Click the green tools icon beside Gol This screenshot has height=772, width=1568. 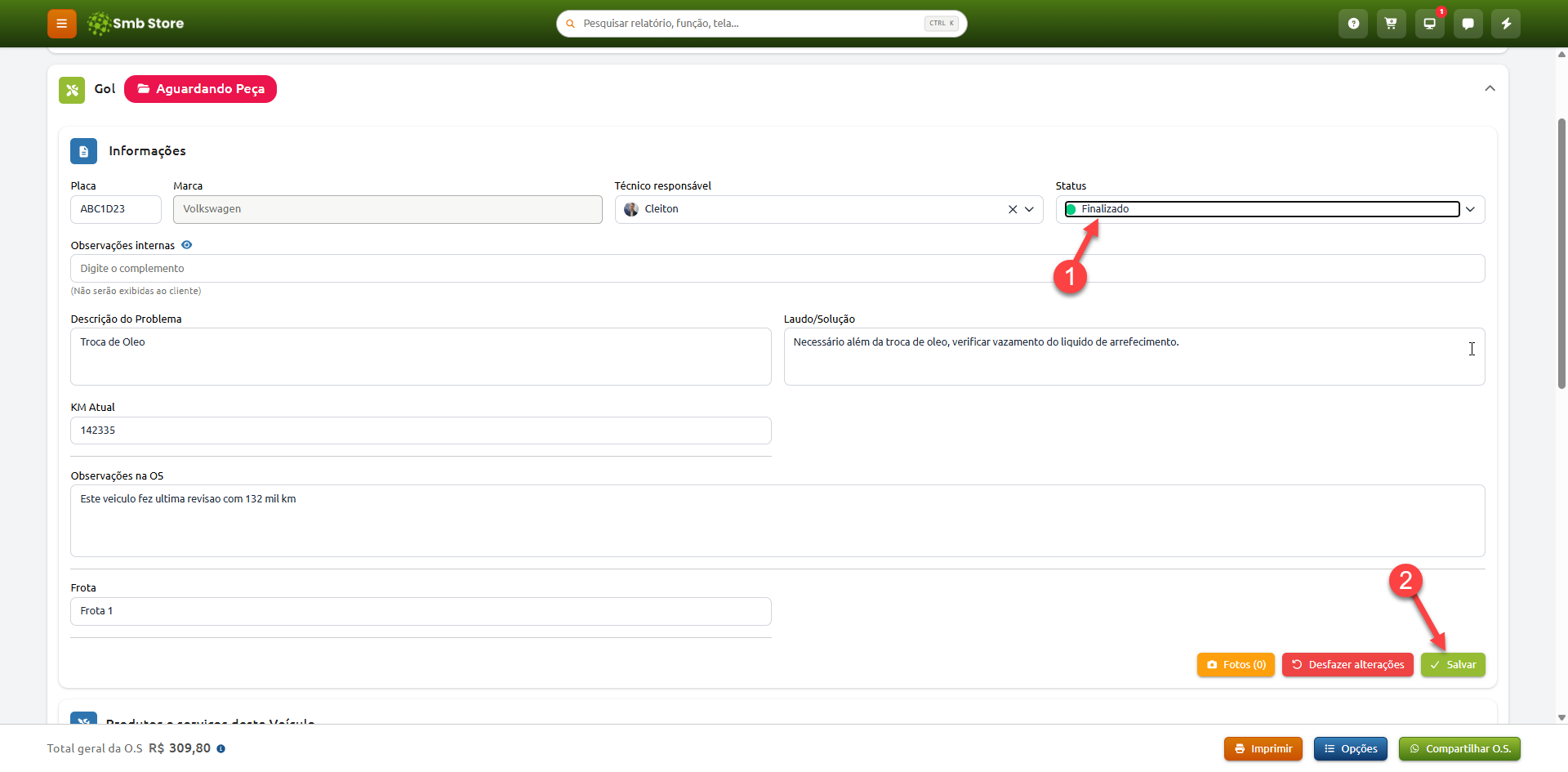click(x=72, y=90)
